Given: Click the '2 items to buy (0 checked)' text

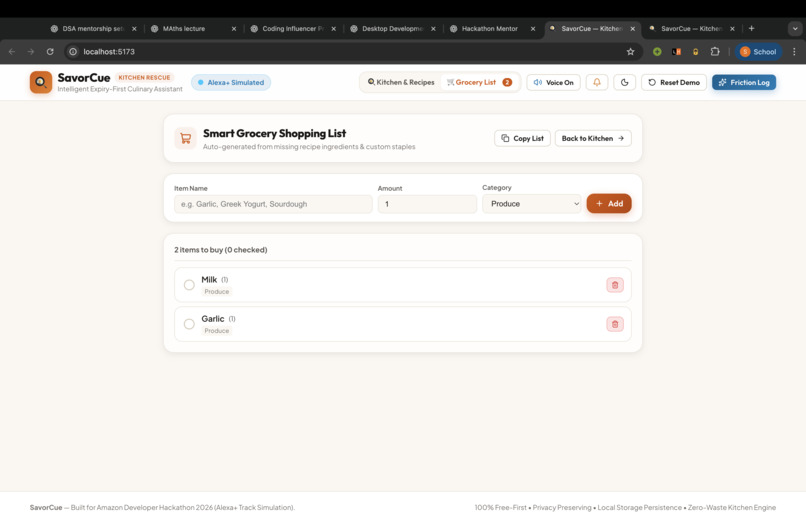Looking at the screenshot, I should click(221, 250).
